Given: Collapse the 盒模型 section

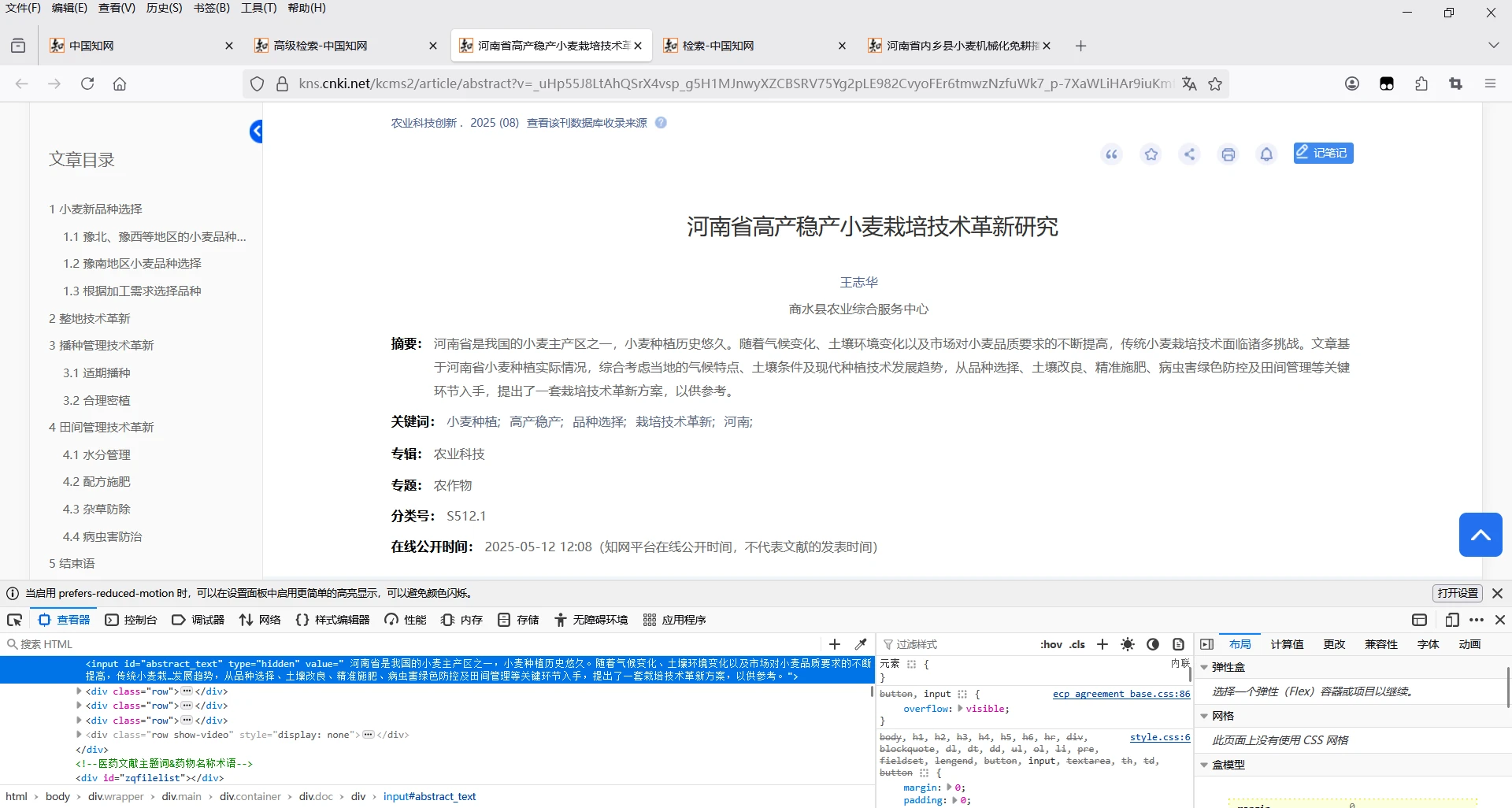Looking at the screenshot, I should (x=1204, y=765).
